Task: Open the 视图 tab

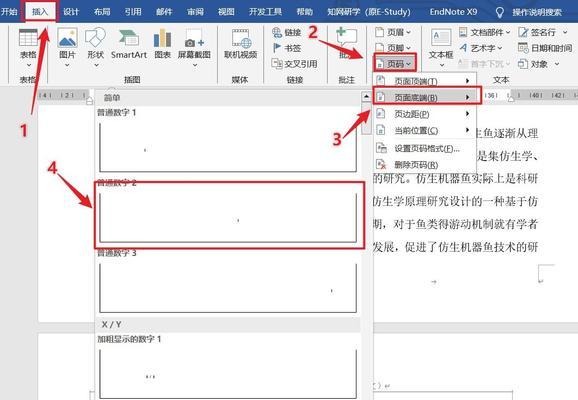Action: tap(226, 11)
